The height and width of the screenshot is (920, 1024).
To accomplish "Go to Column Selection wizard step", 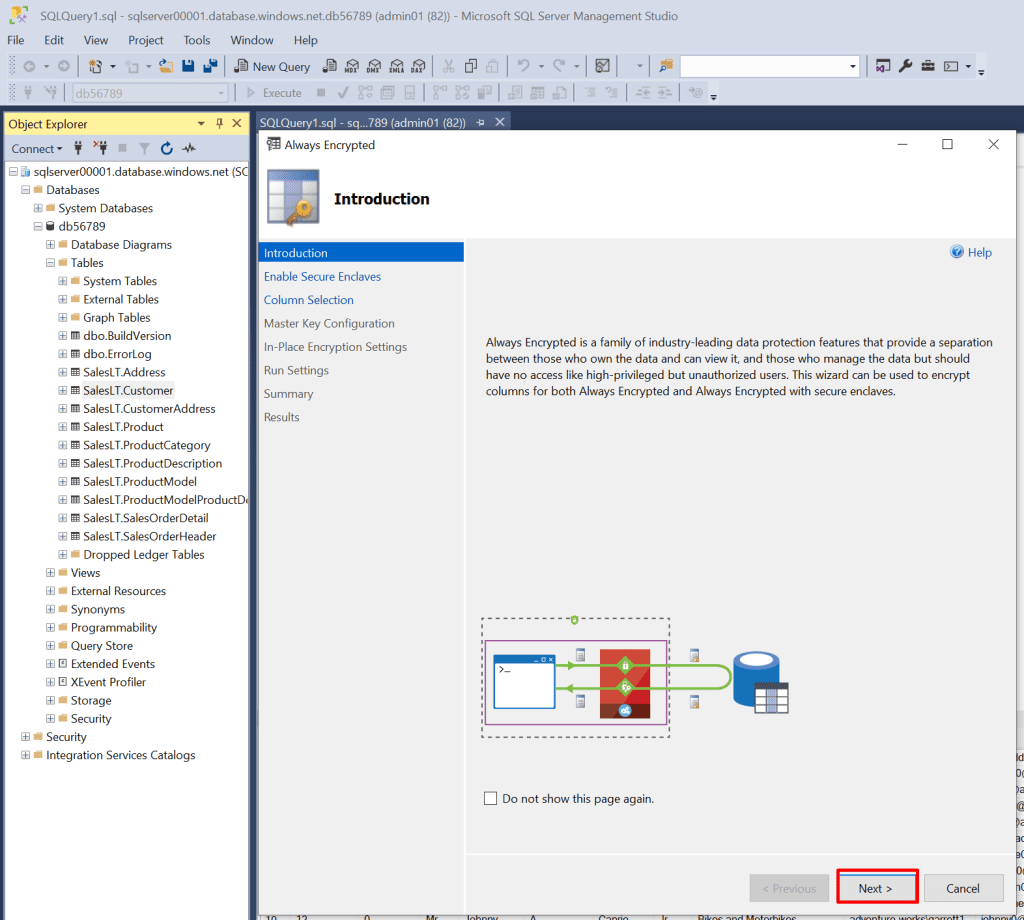I will (308, 300).
